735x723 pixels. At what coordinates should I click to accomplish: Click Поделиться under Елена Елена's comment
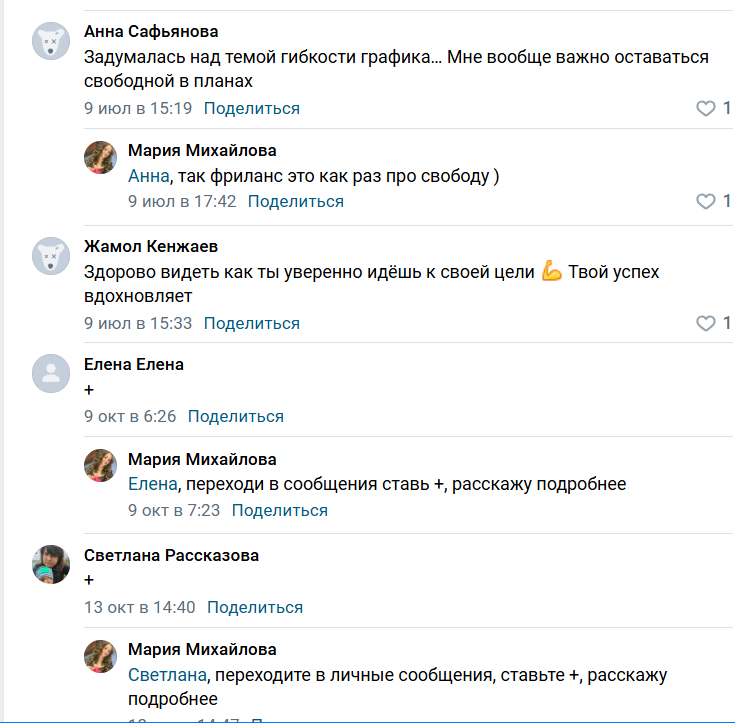click(236, 416)
